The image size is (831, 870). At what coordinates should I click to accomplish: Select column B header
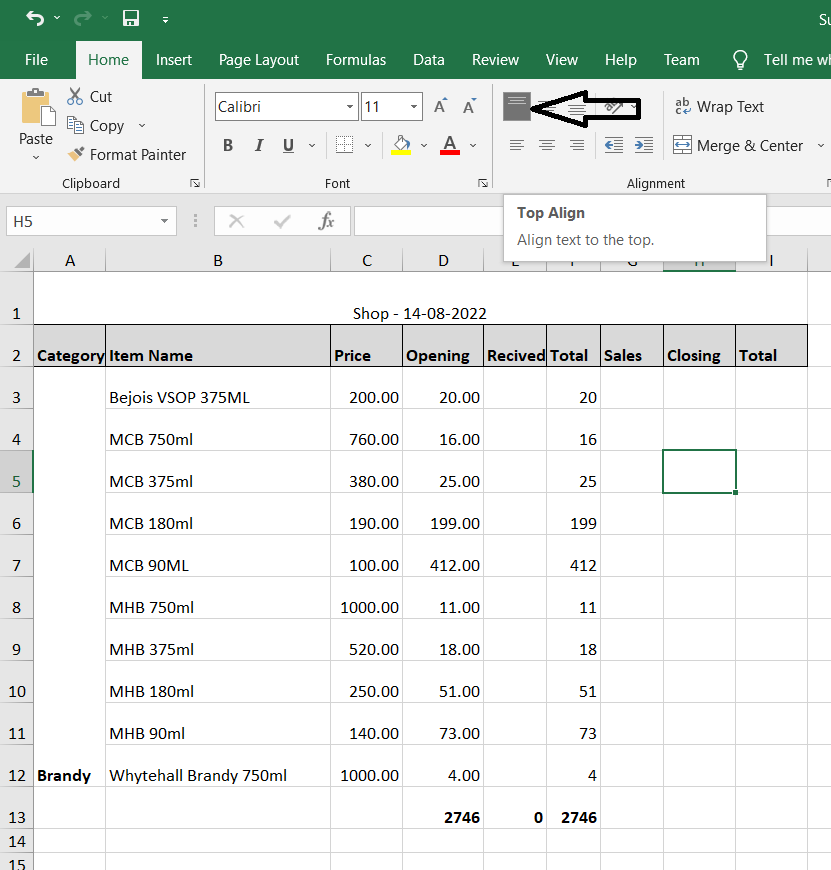(218, 260)
